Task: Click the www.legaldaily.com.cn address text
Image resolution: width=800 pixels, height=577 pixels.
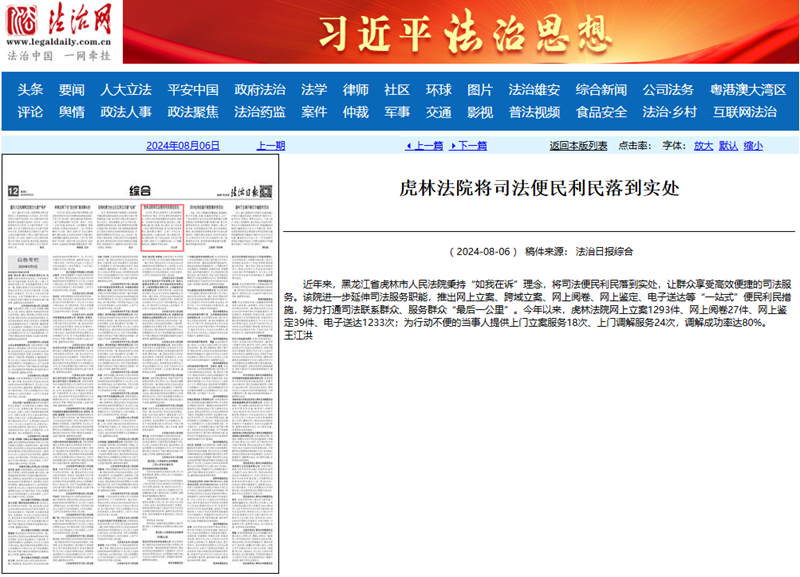Action: [59, 42]
